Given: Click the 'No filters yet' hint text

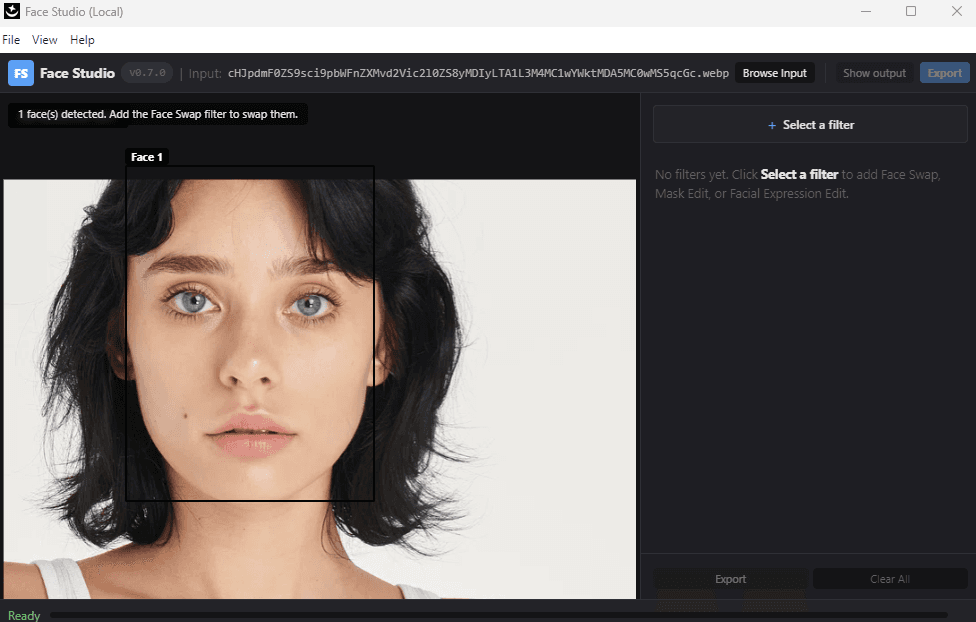Looking at the screenshot, I should [797, 184].
